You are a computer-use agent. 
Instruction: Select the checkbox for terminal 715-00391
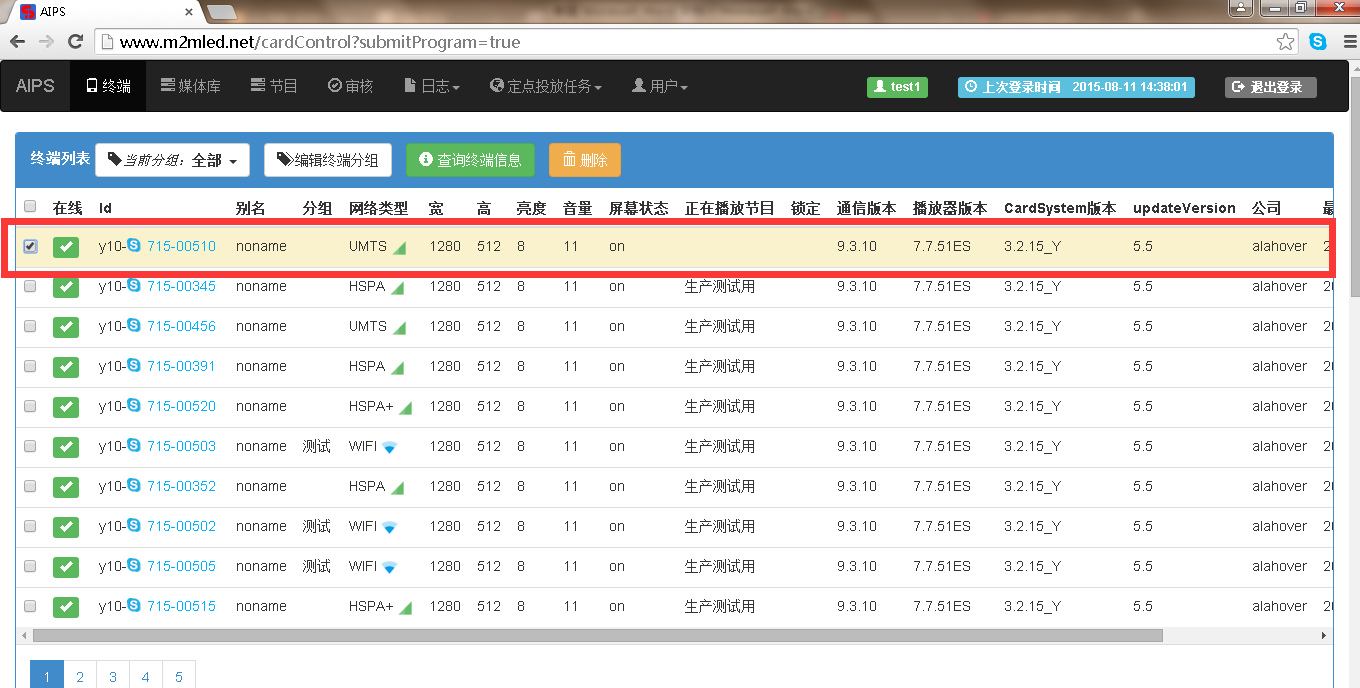point(30,366)
